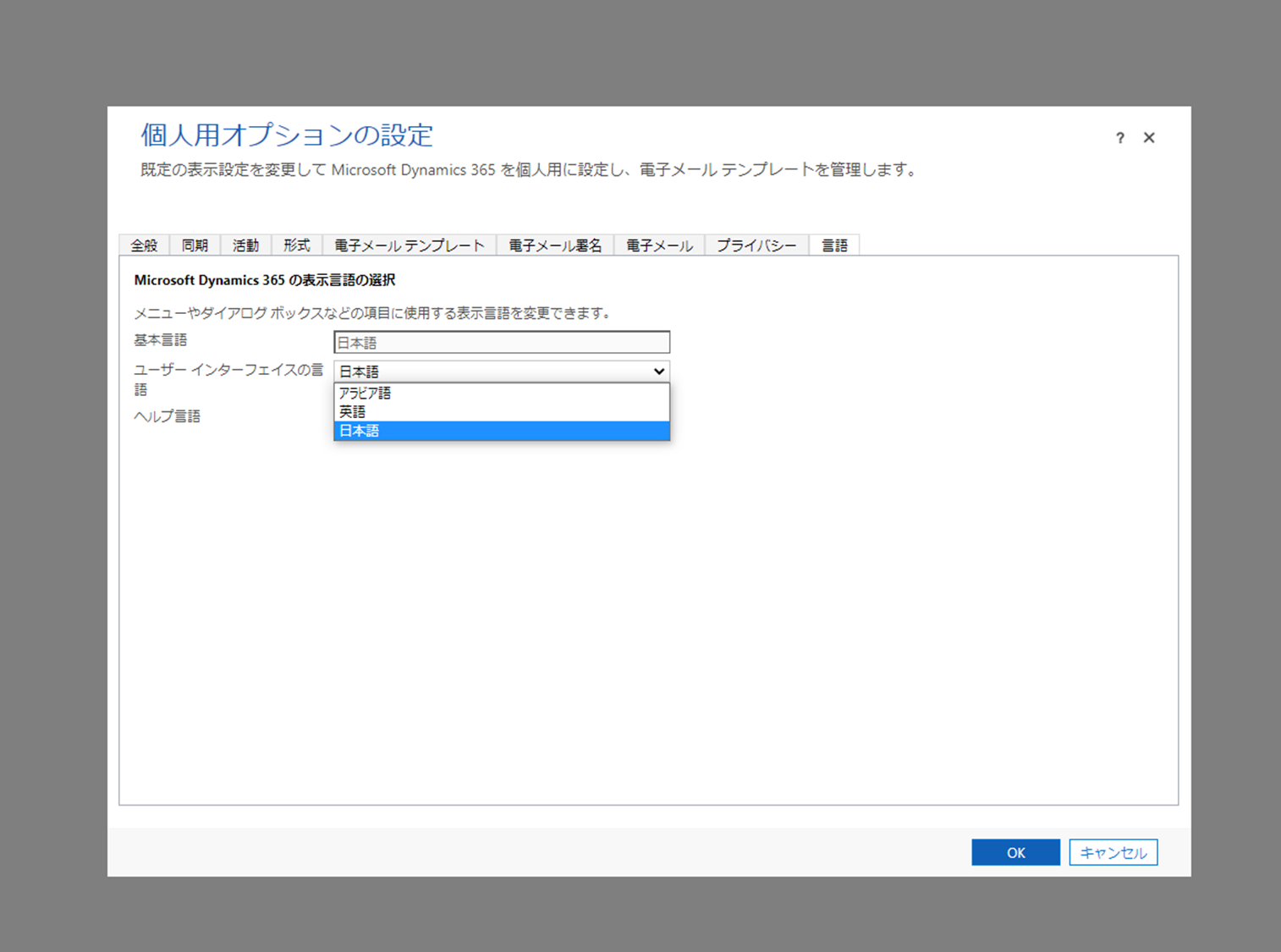Screen dimensions: 1281x952
Task: Choose 日本語 highlighted list option
Action: [x=502, y=431]
